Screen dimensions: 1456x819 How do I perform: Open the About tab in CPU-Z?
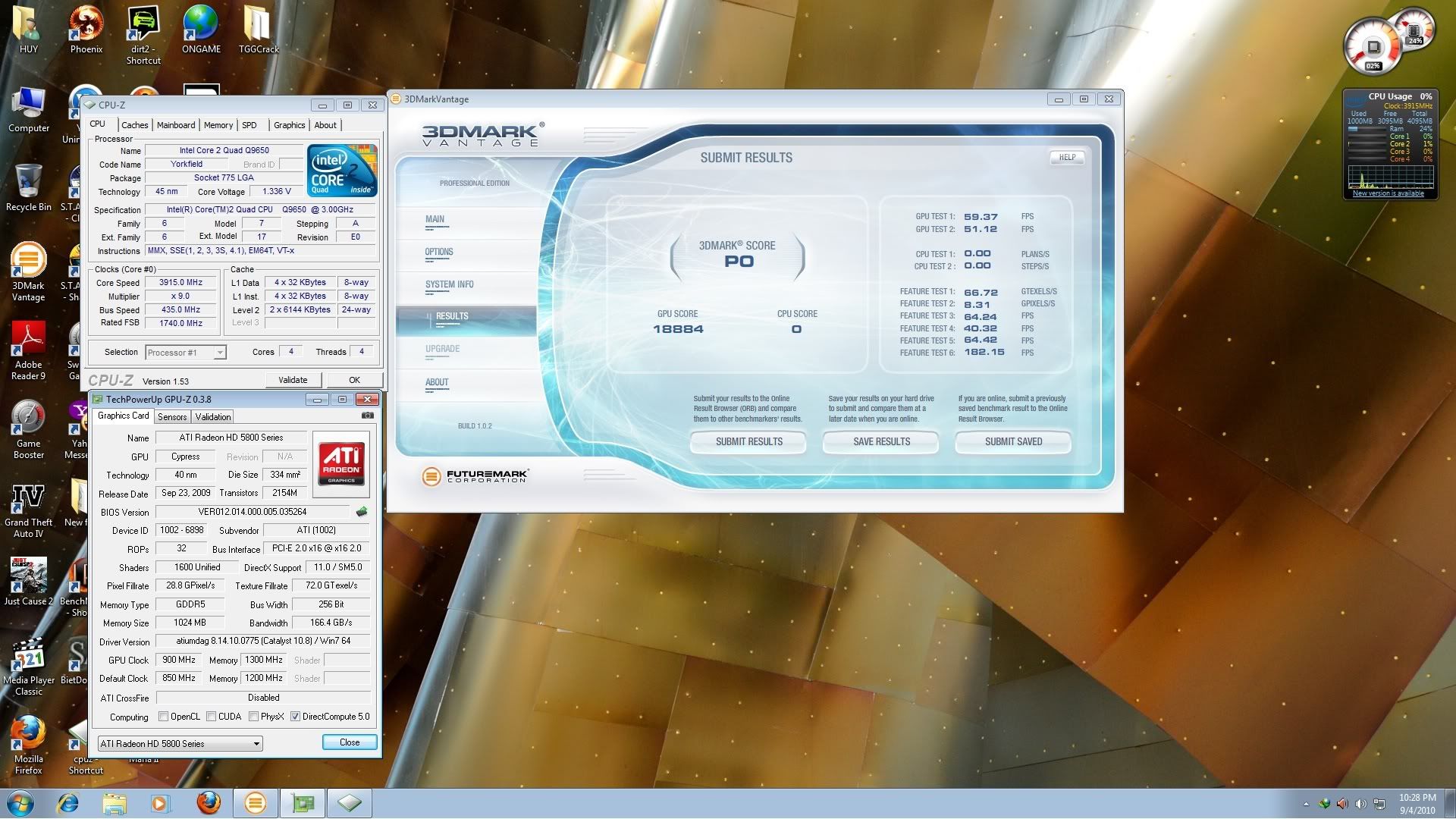pos(325,125)
